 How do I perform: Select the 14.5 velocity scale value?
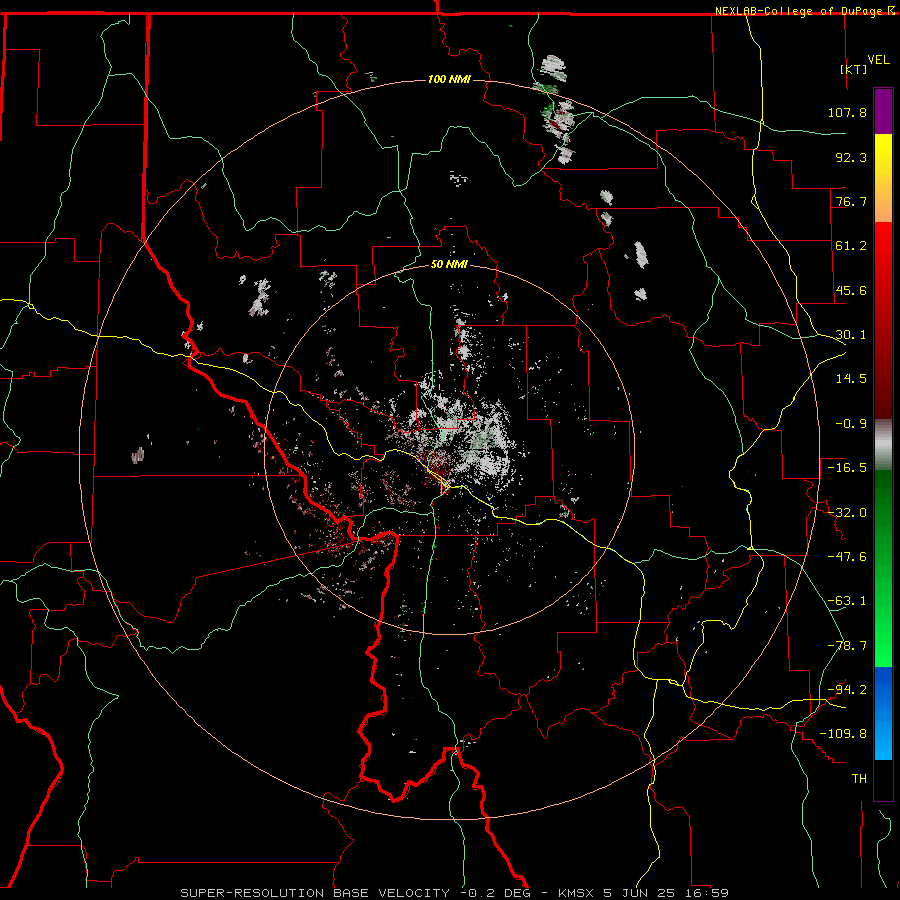[x=851, y=379]
